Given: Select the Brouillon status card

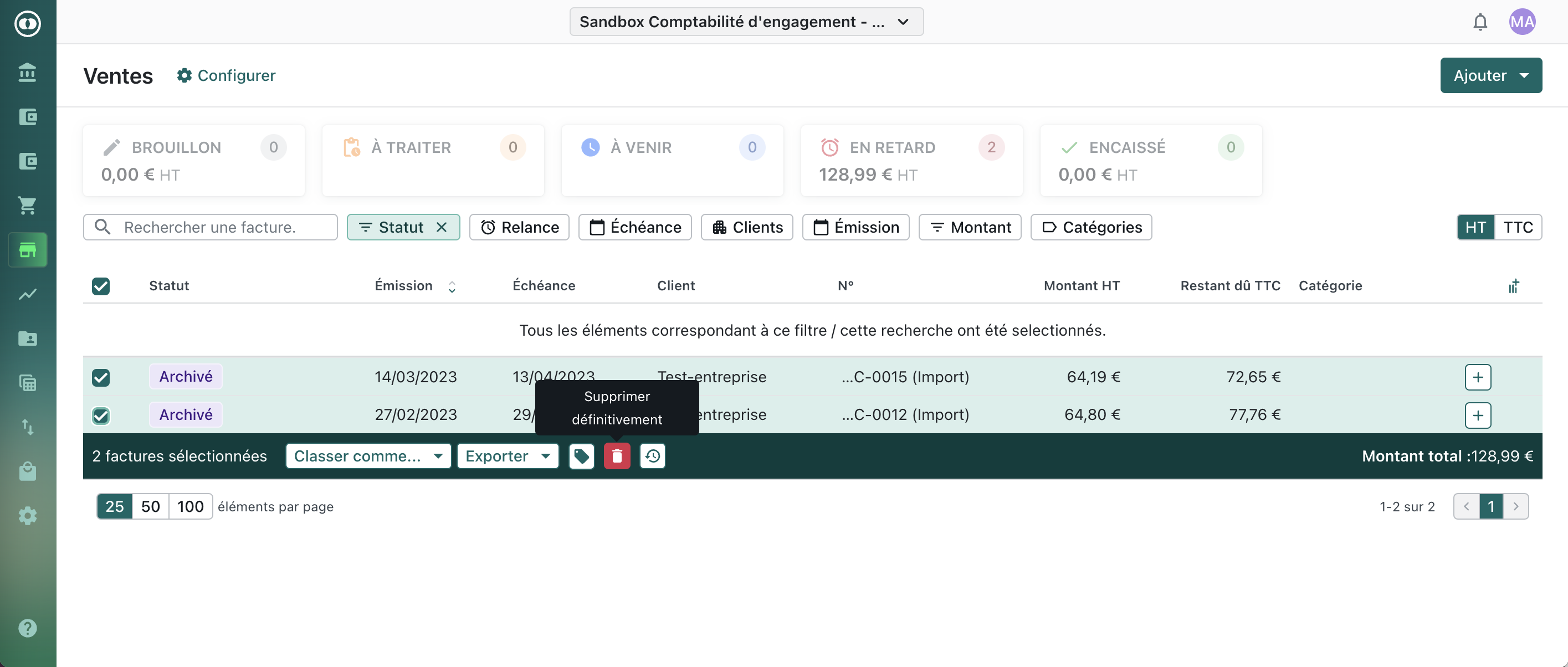Looking at the screenshot, I should point(193,161).
